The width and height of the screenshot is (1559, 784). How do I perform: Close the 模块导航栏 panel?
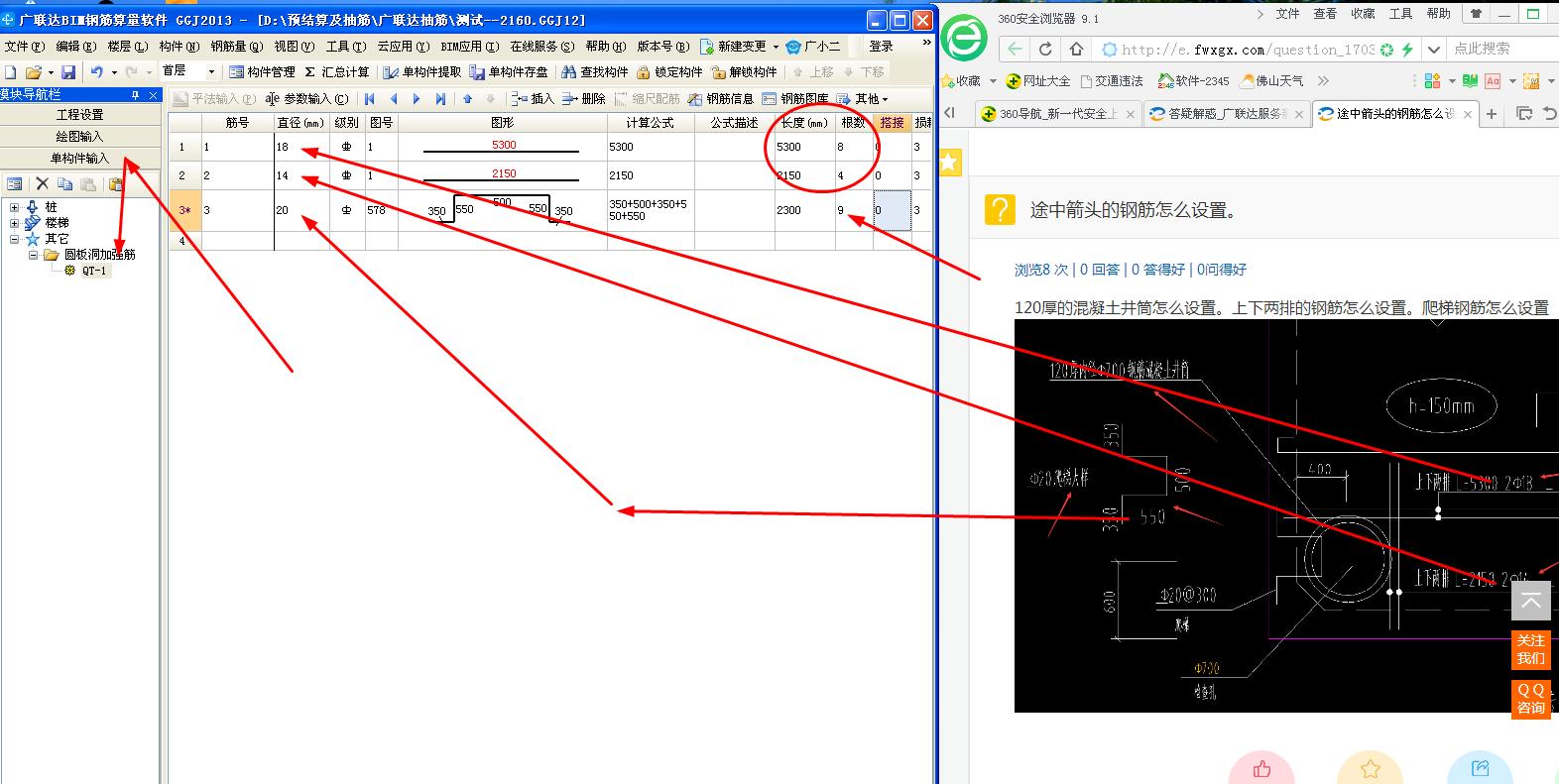[x=153, y=95]
